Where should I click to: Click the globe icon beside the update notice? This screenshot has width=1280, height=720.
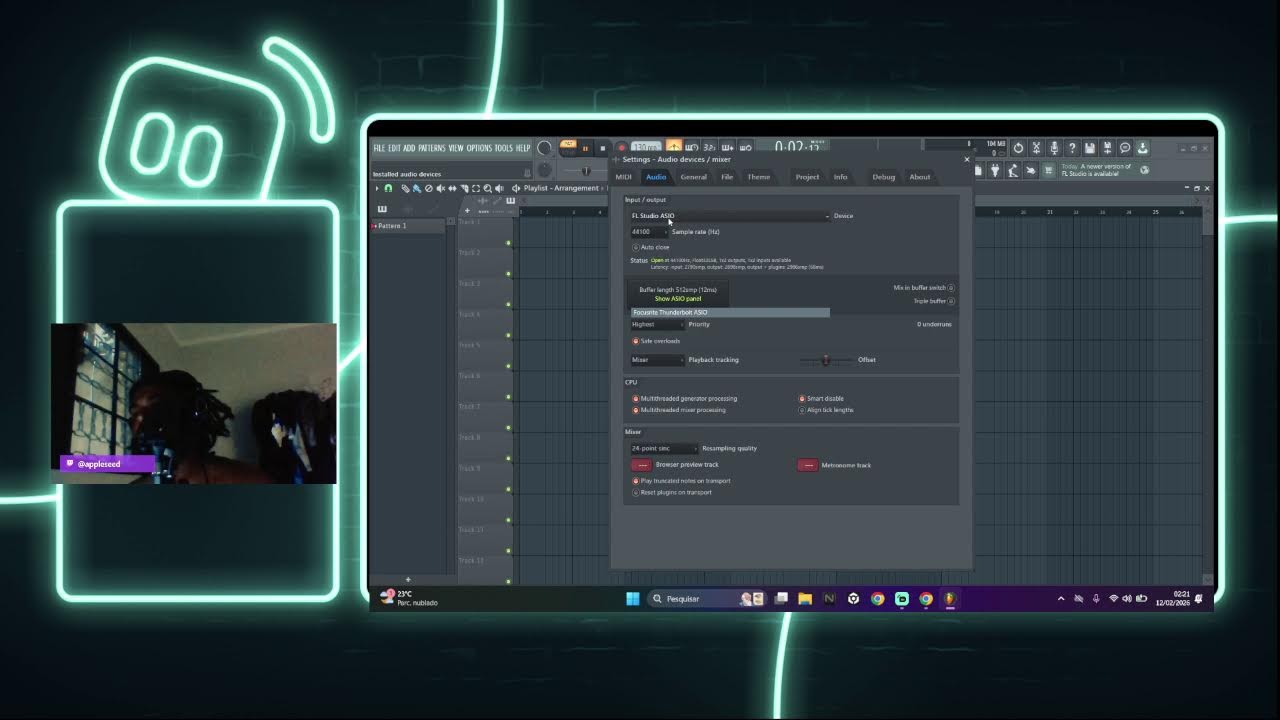point(1145,170)
